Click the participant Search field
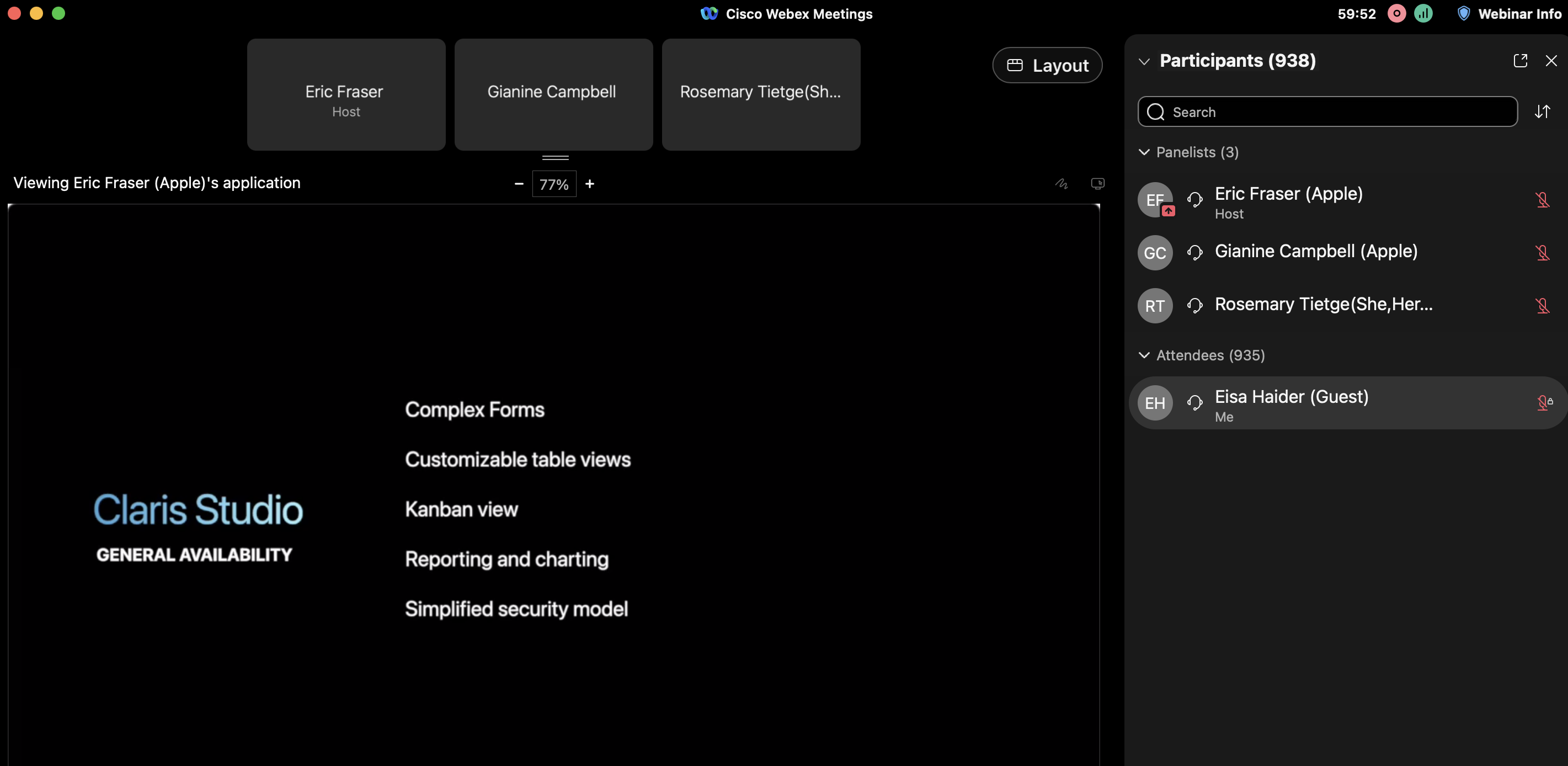The height and width of the screenshot is (766, 1568). tap(1327, 111)
